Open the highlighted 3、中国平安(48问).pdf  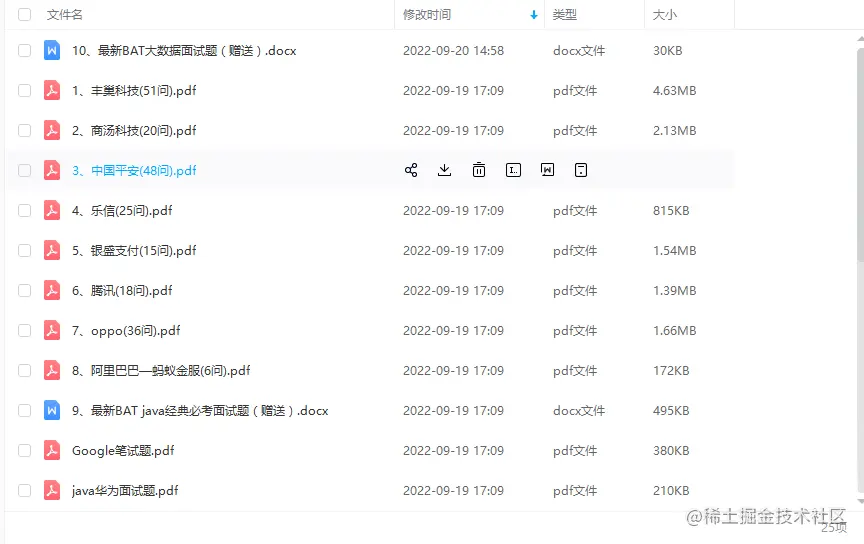tap(134, 170)
